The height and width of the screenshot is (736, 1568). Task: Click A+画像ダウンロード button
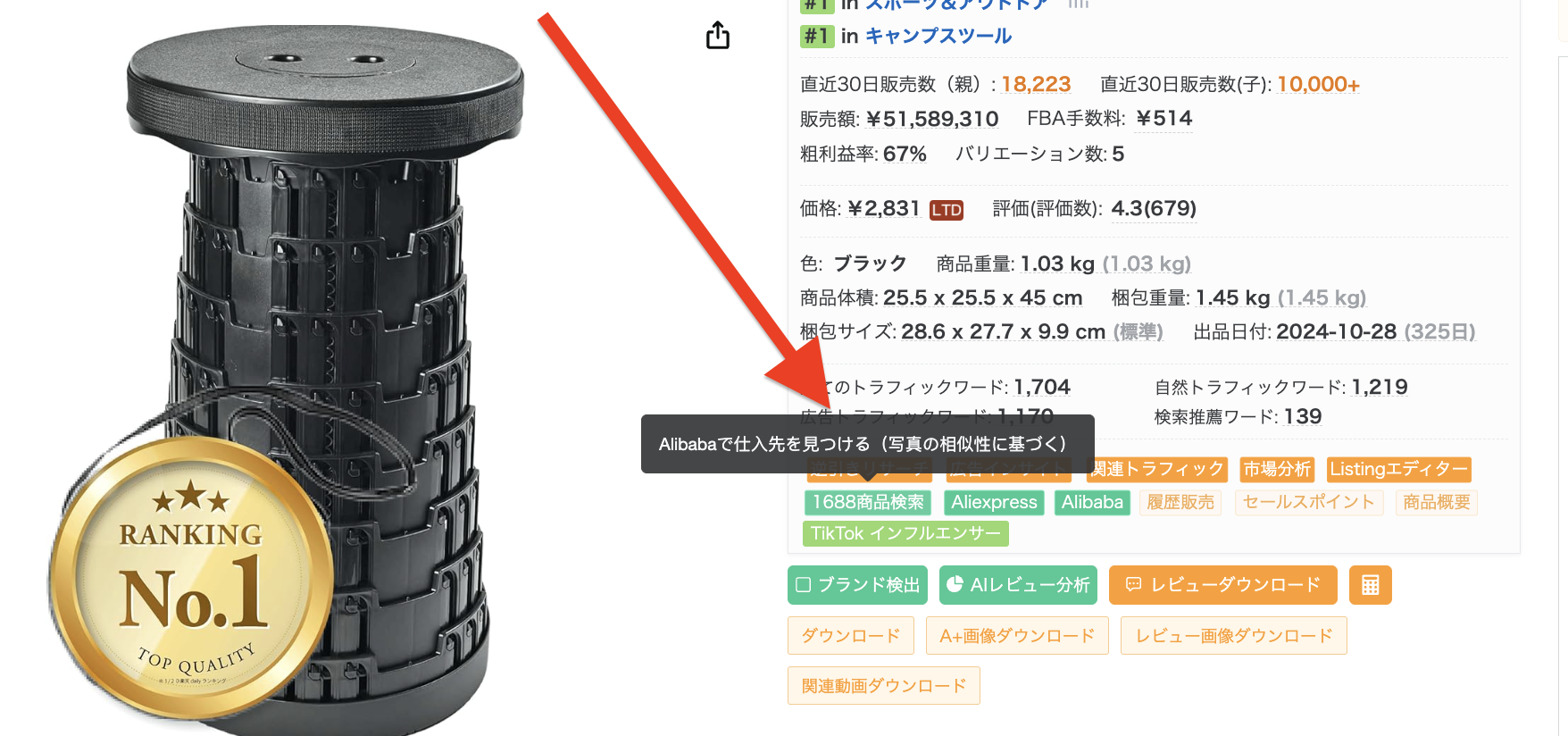[1017, 636]
